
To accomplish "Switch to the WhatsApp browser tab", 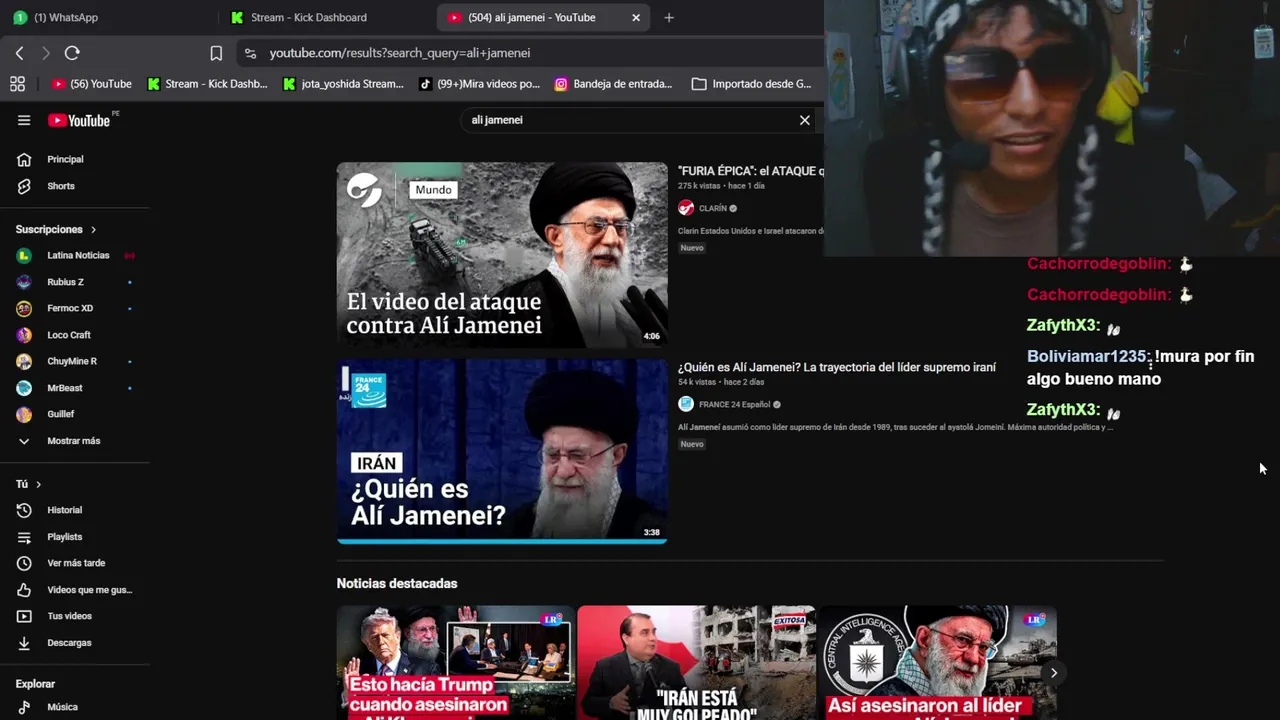I will tap(108, 17).
